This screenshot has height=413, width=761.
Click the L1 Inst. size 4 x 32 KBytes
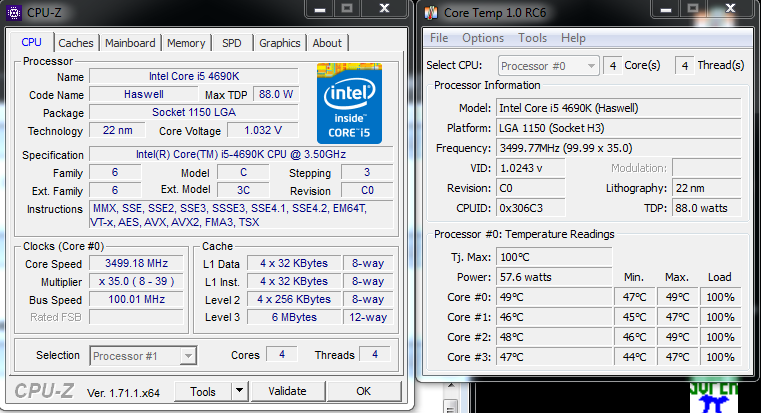[294, 281]
